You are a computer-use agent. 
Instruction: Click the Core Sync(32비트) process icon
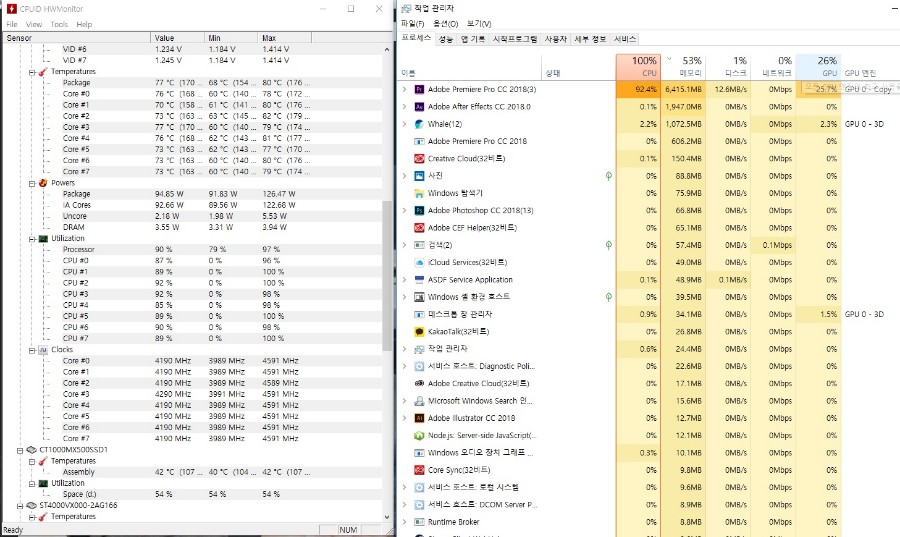(x=419, y=470)
